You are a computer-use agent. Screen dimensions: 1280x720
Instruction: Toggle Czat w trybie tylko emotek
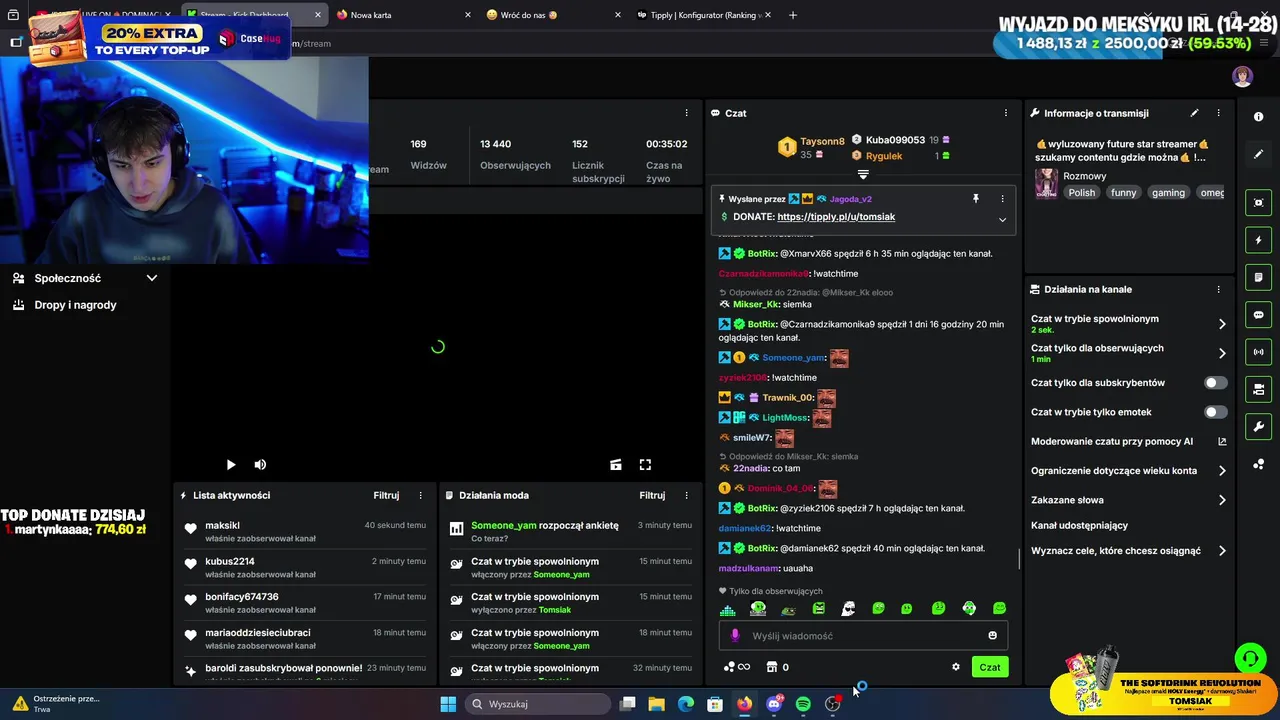click(x=1215, y=412)
